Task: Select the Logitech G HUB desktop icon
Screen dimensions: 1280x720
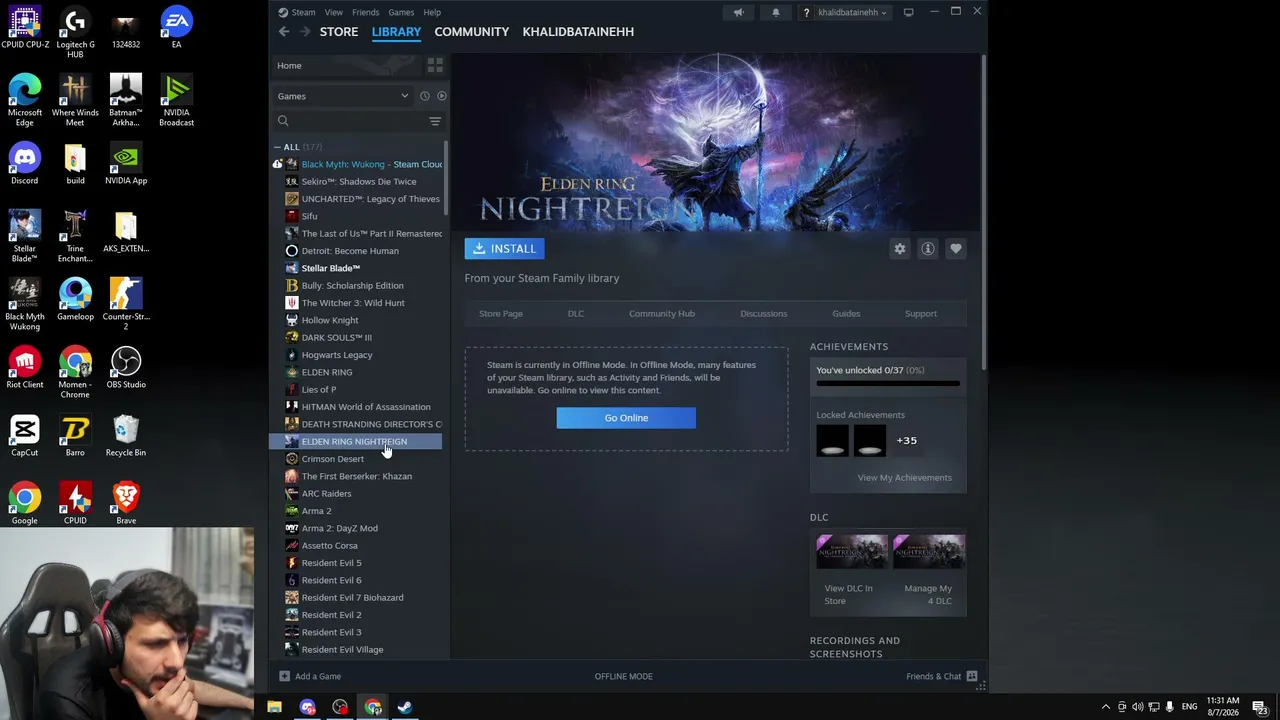Action: (75, 32)
